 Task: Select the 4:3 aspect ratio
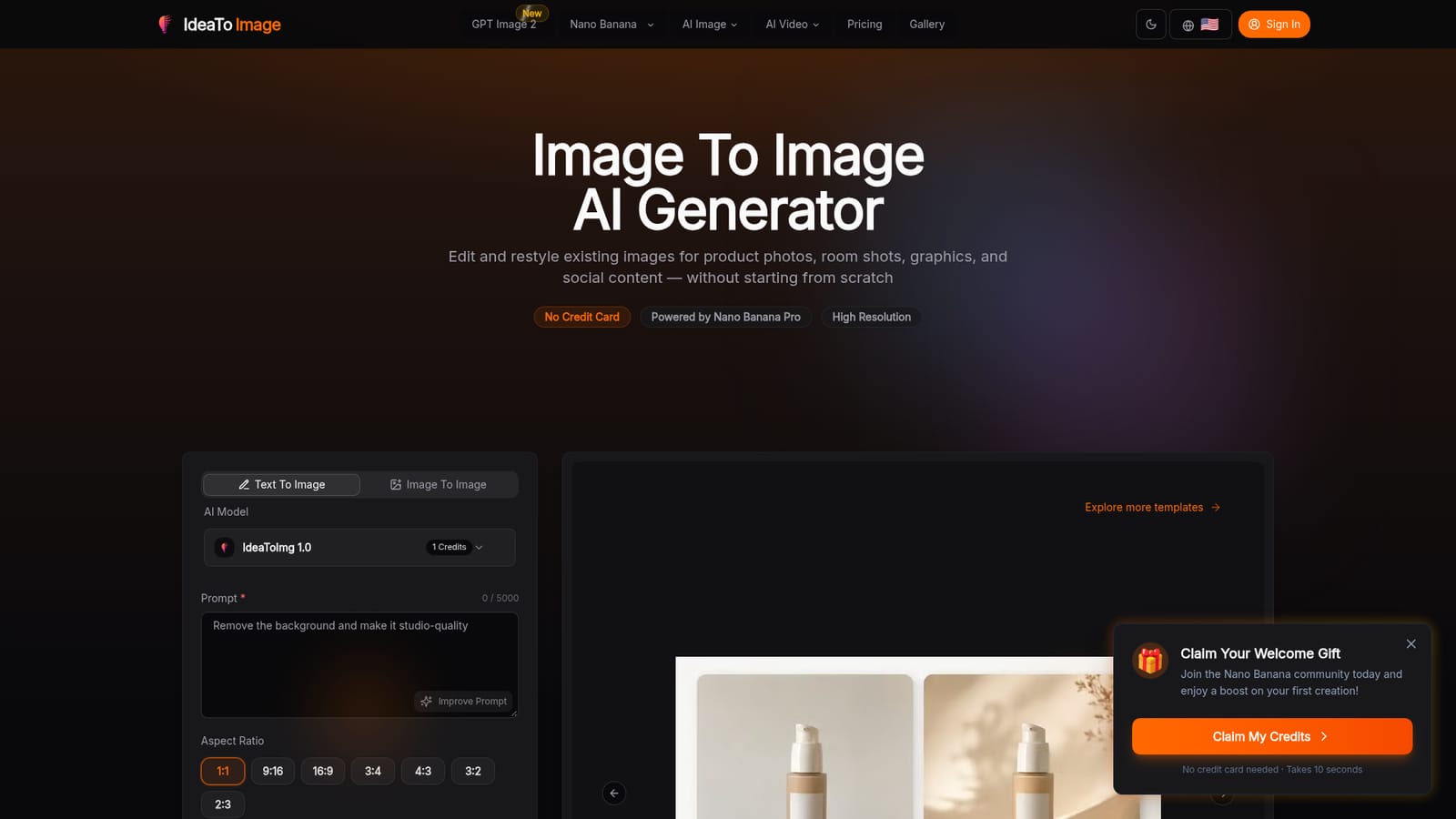click(423, 771)
